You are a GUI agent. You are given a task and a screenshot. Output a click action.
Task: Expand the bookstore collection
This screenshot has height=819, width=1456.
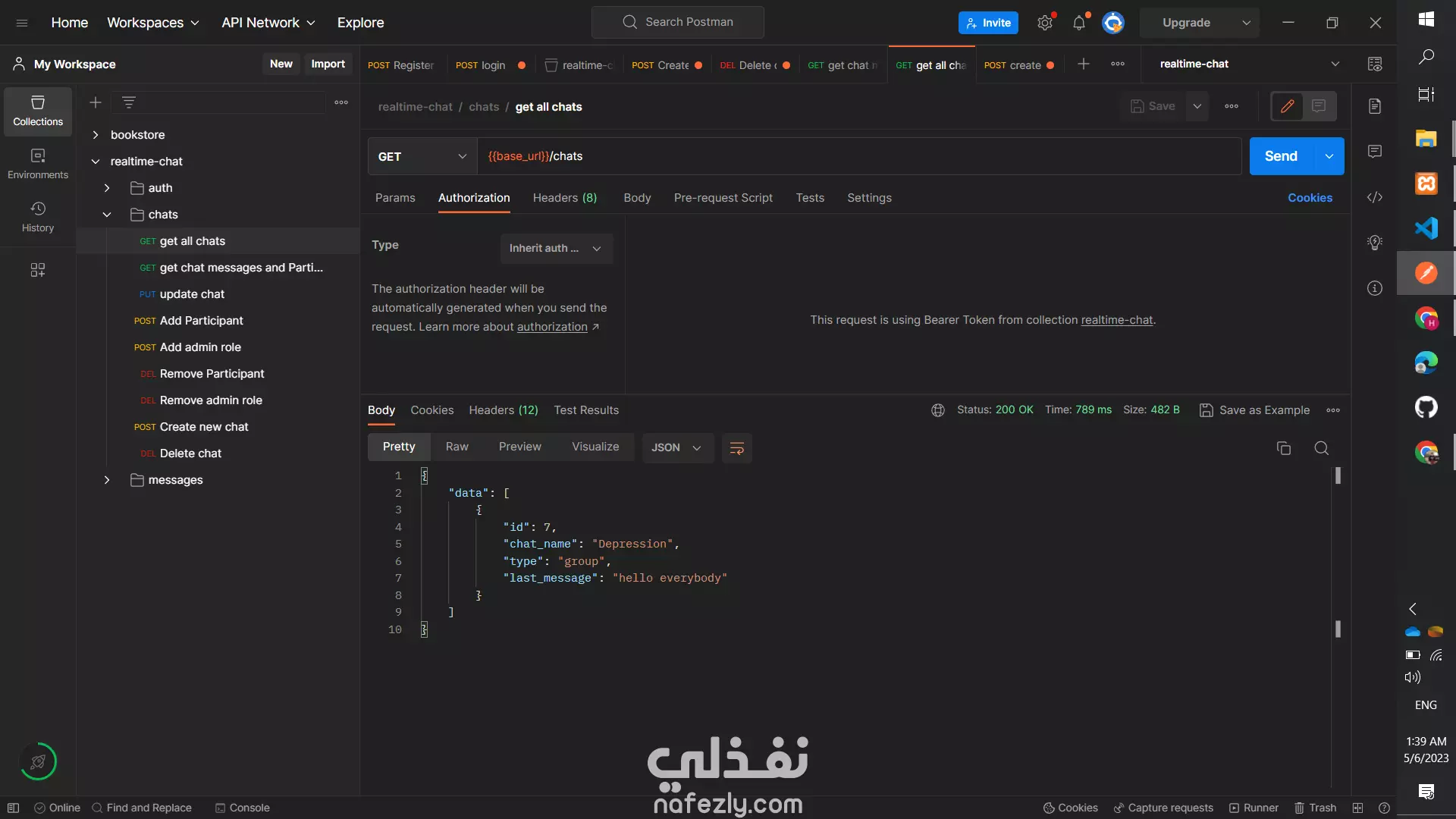coord(96,135)
